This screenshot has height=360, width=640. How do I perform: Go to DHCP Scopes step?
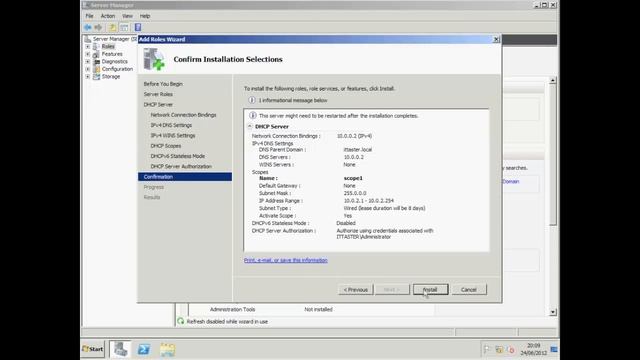166,146
